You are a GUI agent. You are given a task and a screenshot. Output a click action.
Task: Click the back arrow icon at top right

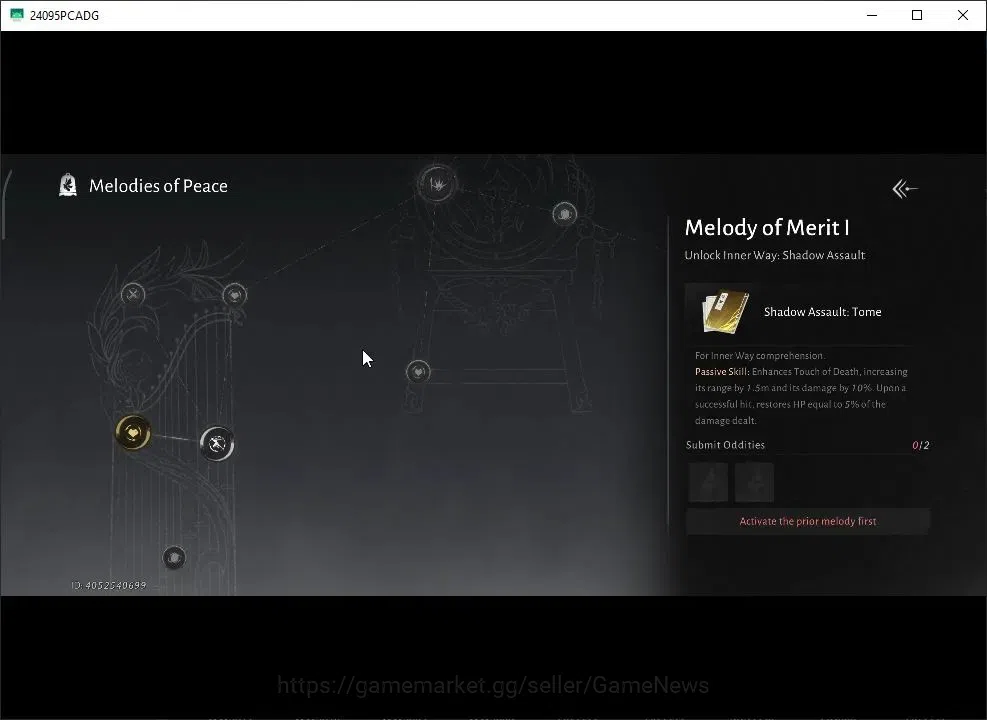point(905,188)
